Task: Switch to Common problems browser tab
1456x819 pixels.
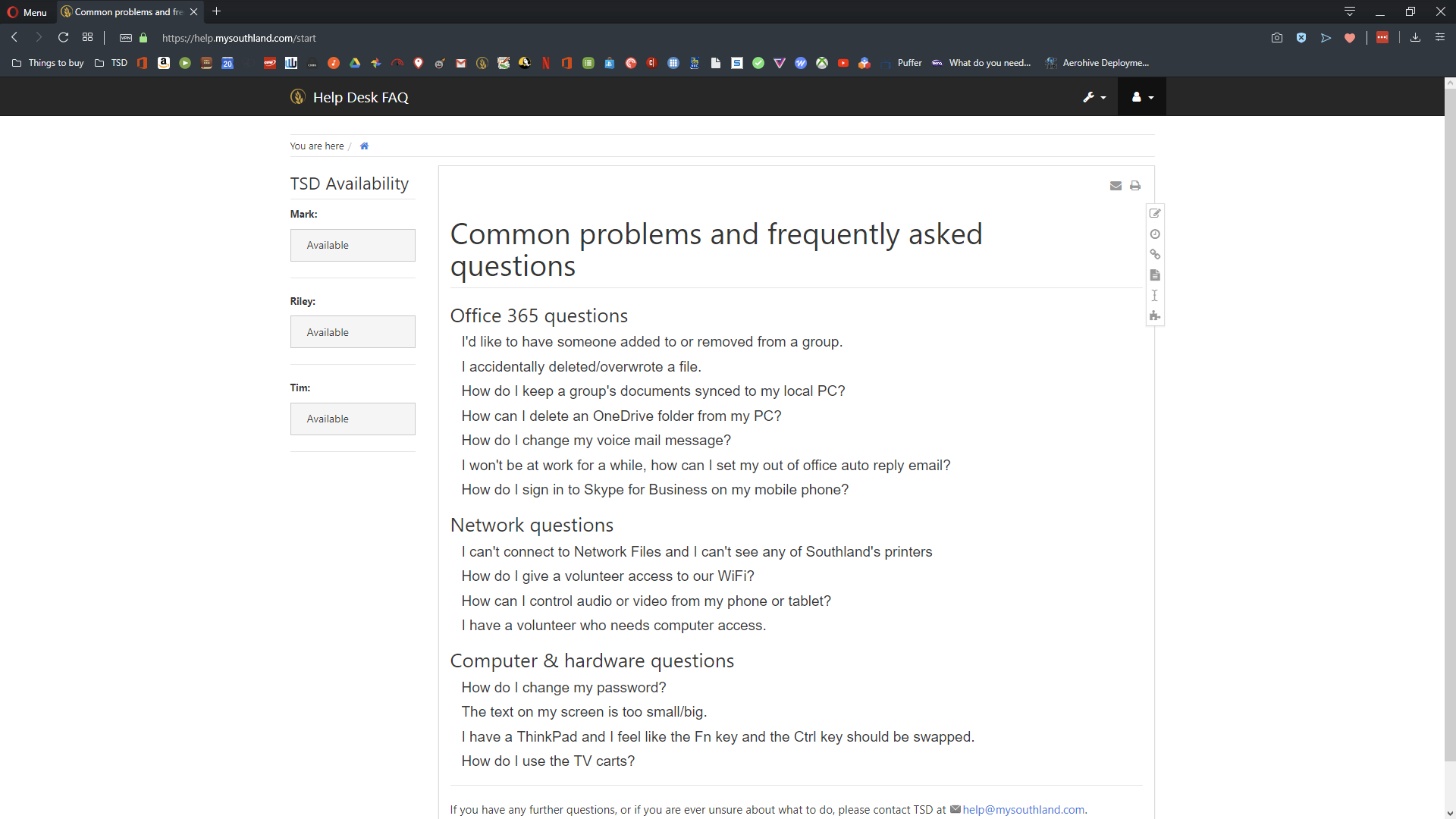Action: pos(129,12)
